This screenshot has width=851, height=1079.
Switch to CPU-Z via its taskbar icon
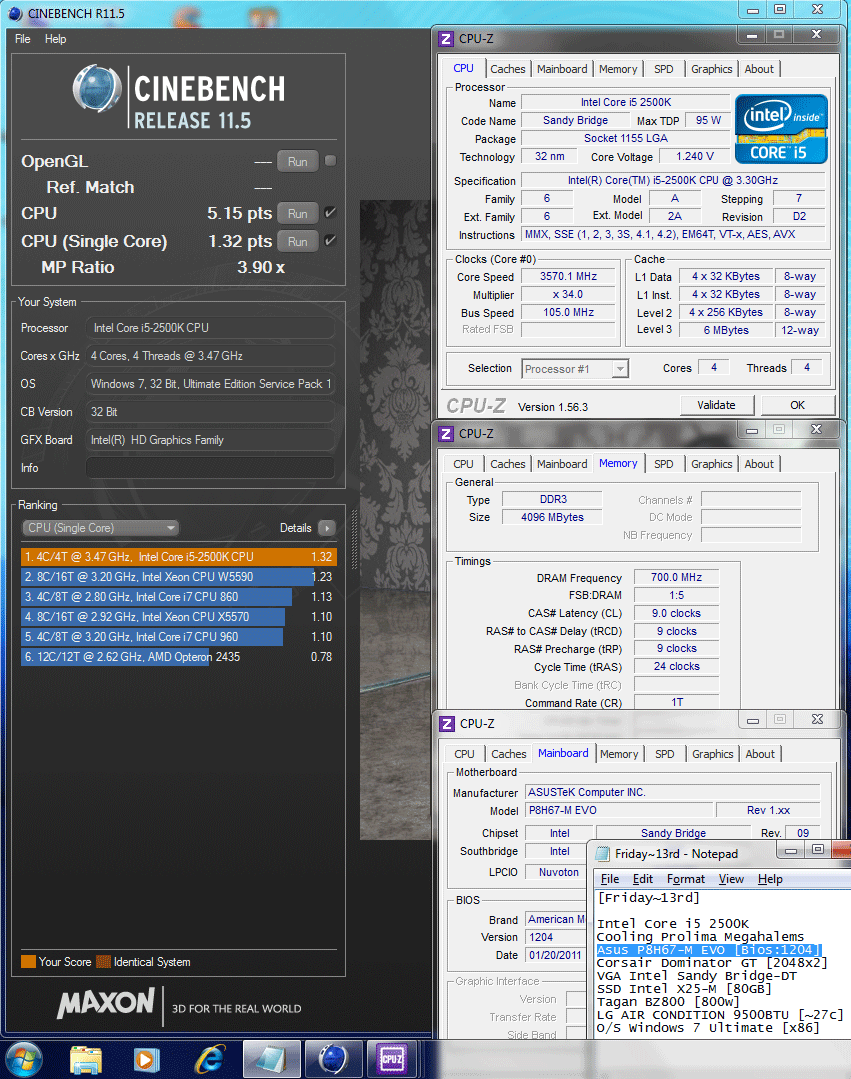click(394, 1060)
